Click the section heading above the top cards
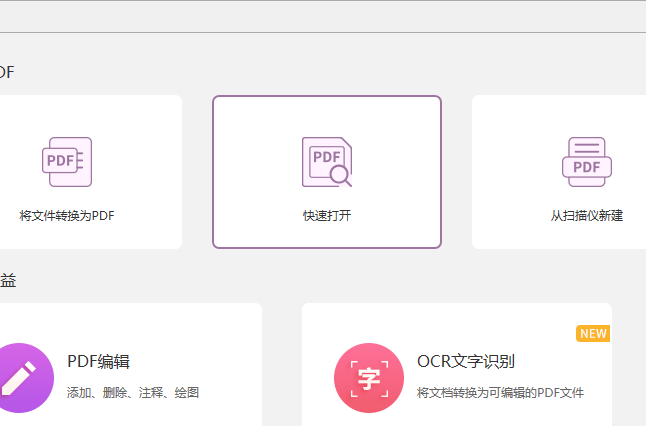 click(x=7, y=72)
